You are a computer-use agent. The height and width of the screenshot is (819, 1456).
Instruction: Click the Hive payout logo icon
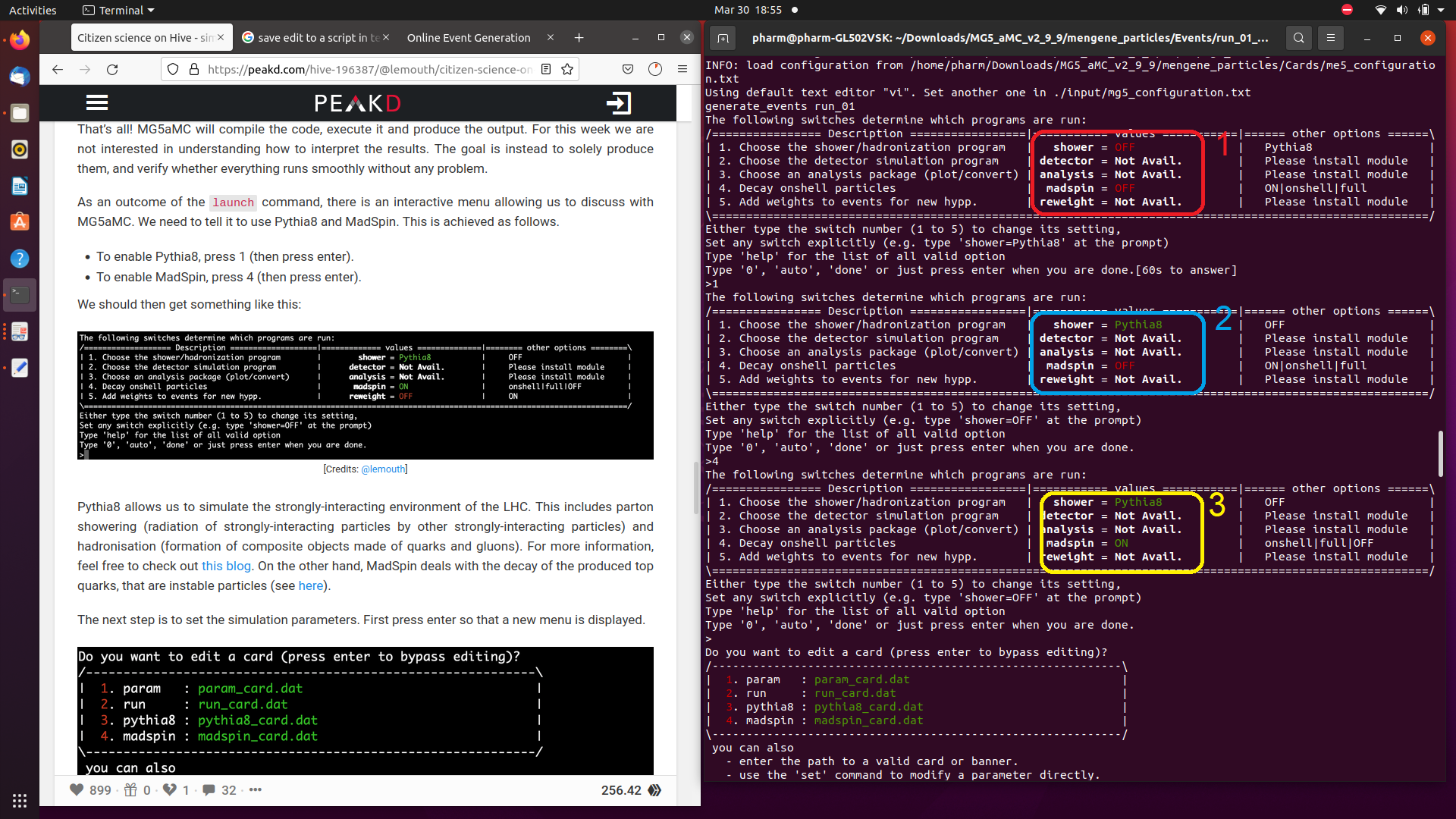[x=655, y=790]
